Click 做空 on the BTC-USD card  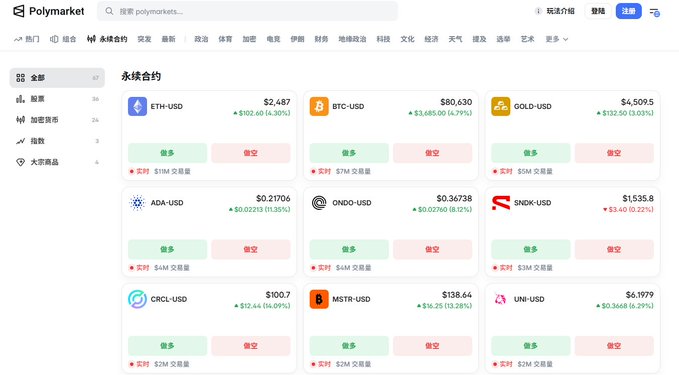point(432,153)
